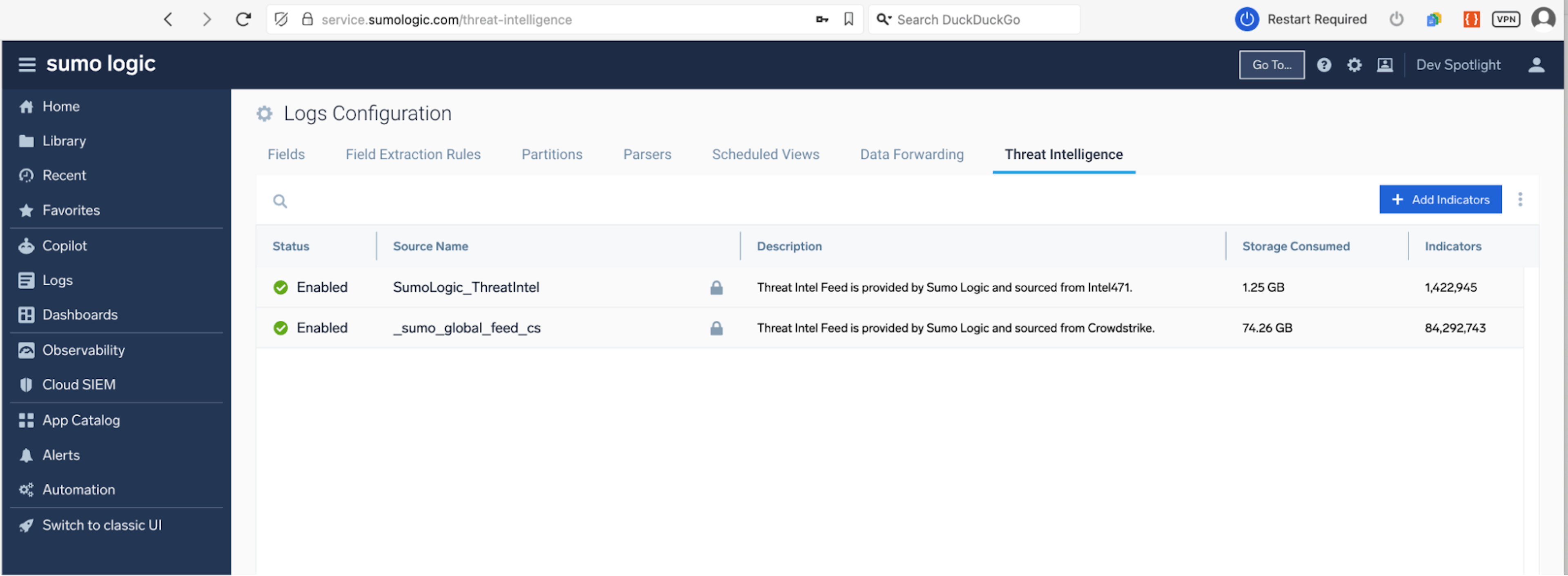Click the _sumo_global_feed_cs source name

click(x=466, y=329)
